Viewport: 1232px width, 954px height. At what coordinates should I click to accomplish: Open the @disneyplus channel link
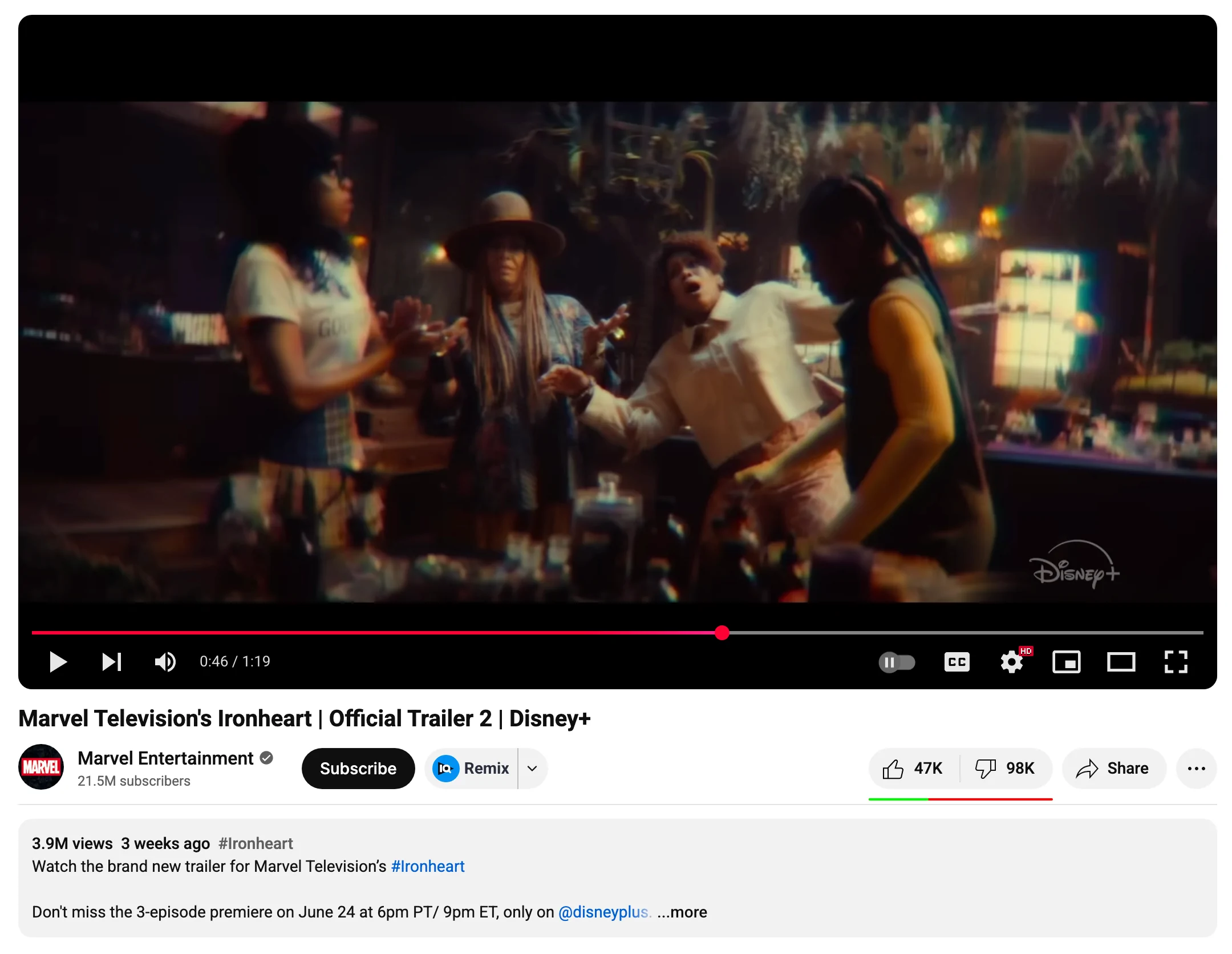605,912
